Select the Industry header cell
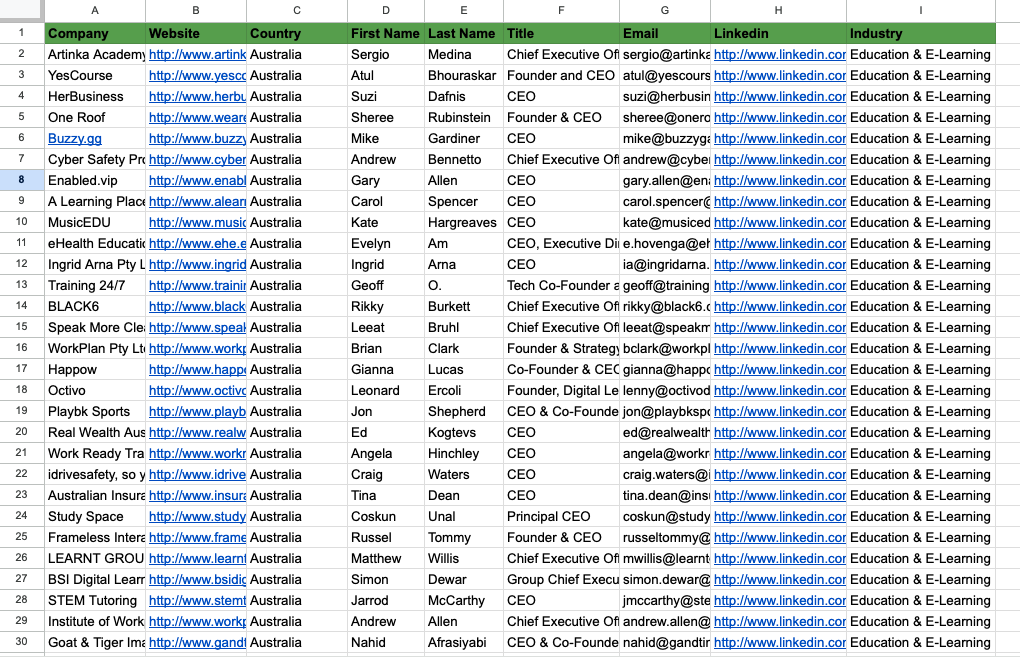Viewport: 1020px width, 657px height. click(x=920, y=33)
